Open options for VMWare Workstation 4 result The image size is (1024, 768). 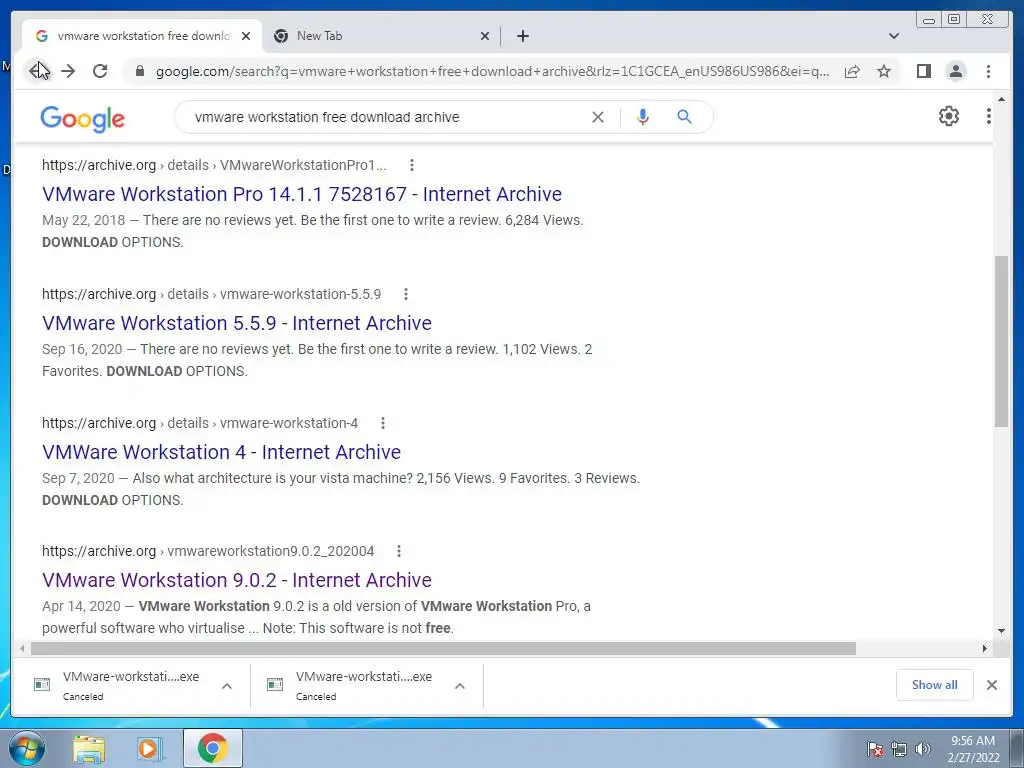point(383,423)
